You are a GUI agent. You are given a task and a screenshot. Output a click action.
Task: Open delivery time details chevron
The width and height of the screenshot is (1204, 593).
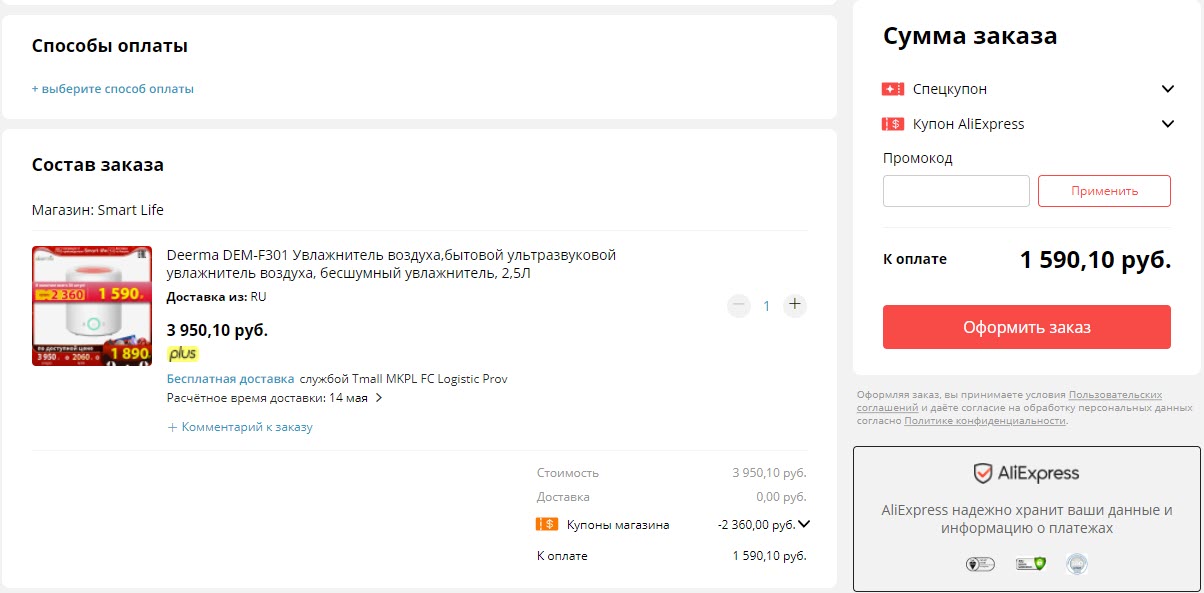coord(379,398)
